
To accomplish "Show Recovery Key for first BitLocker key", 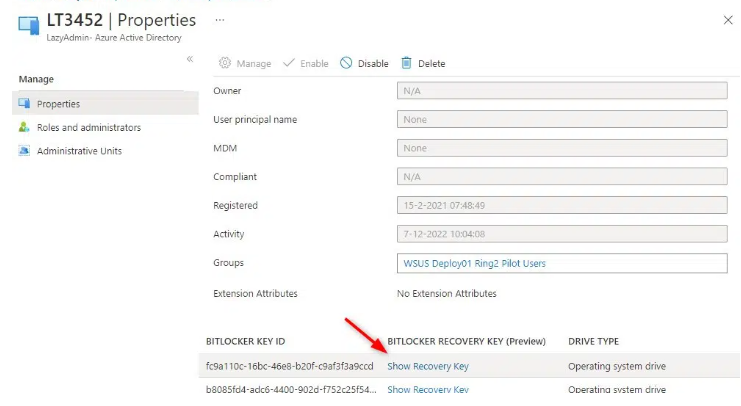I will [427, 366].
